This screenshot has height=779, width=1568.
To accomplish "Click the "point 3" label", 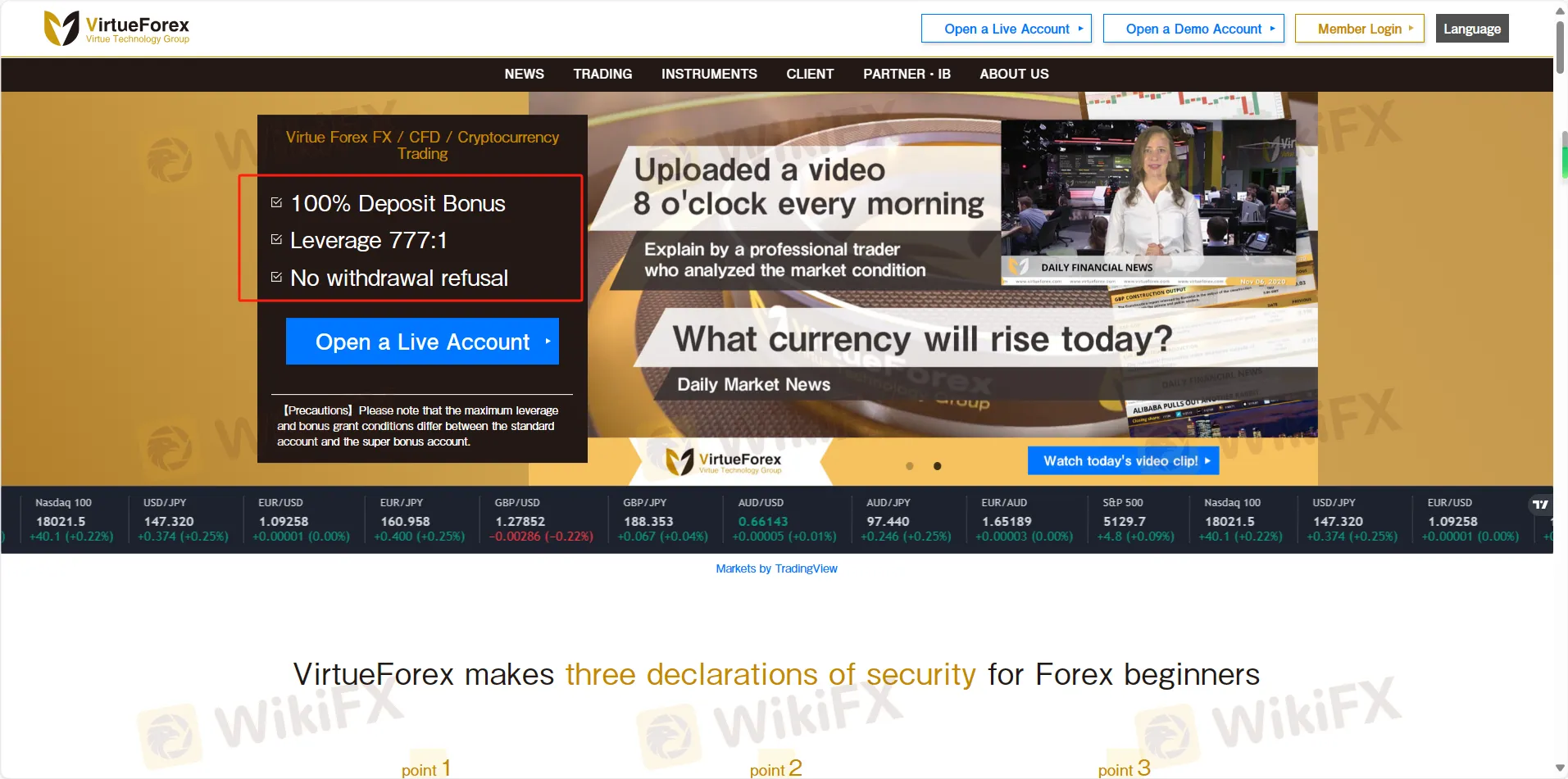I will point(1125,768).
